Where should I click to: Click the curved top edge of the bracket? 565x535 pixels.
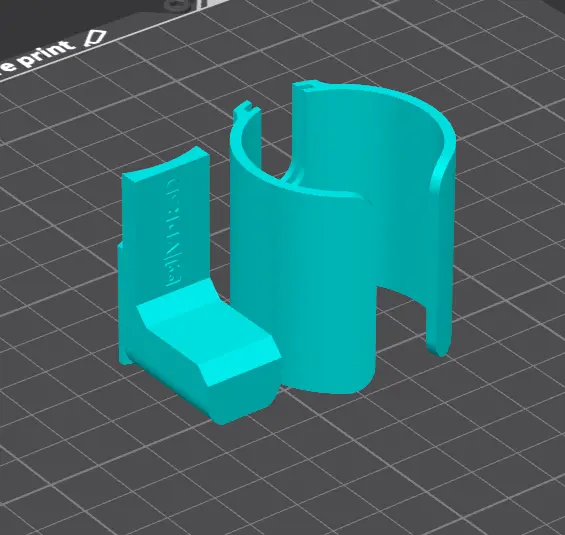click(x=166, y=163)
